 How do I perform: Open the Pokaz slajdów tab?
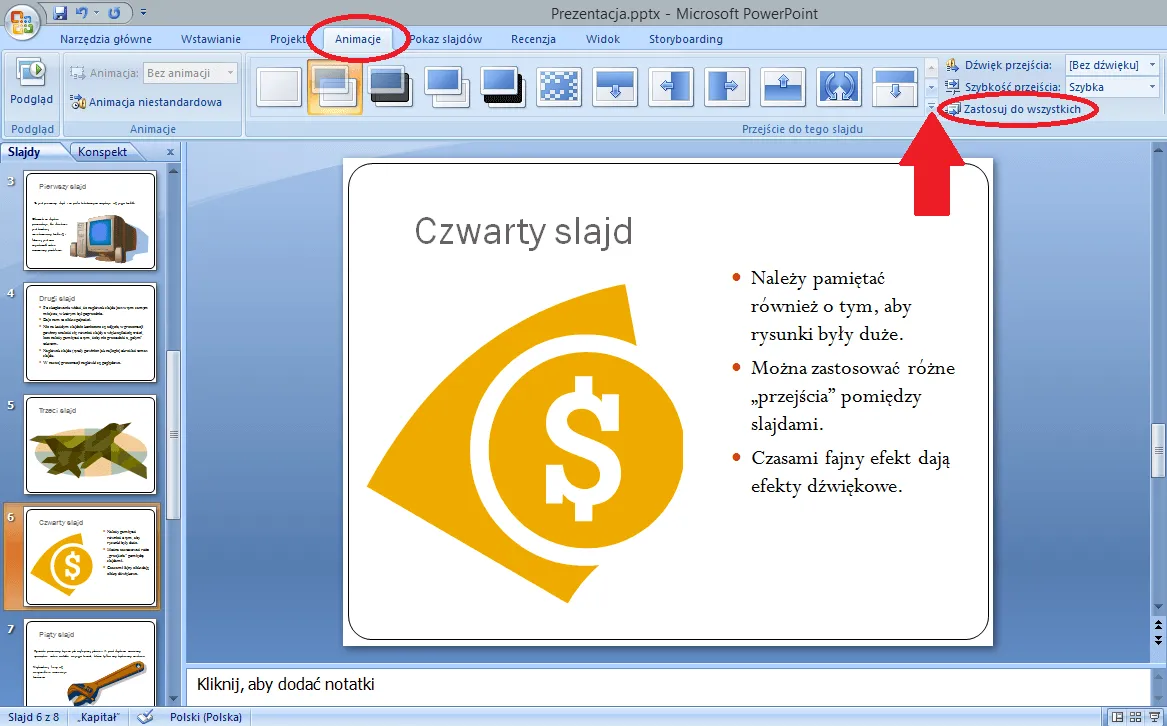pyautogui.click(x=446, y=39)
